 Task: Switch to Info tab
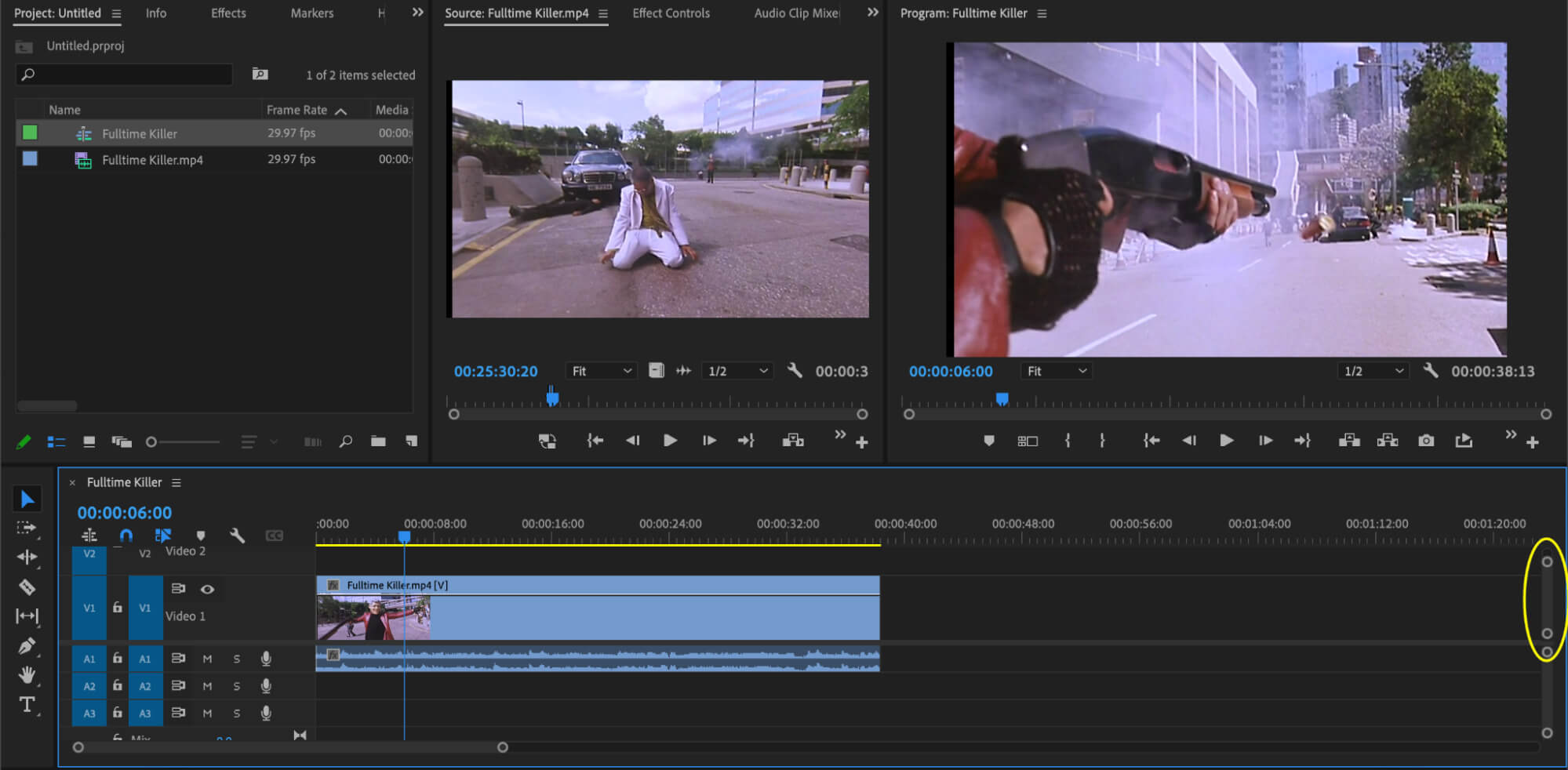click(x=156, y=13)
